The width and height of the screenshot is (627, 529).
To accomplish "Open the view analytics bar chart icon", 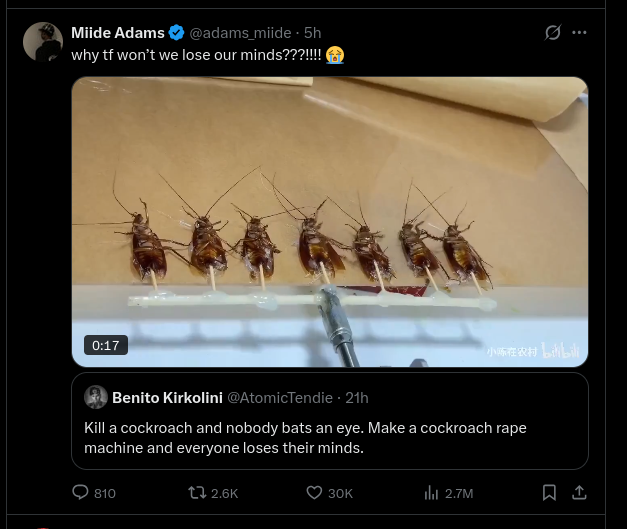I will pos(432,492).
